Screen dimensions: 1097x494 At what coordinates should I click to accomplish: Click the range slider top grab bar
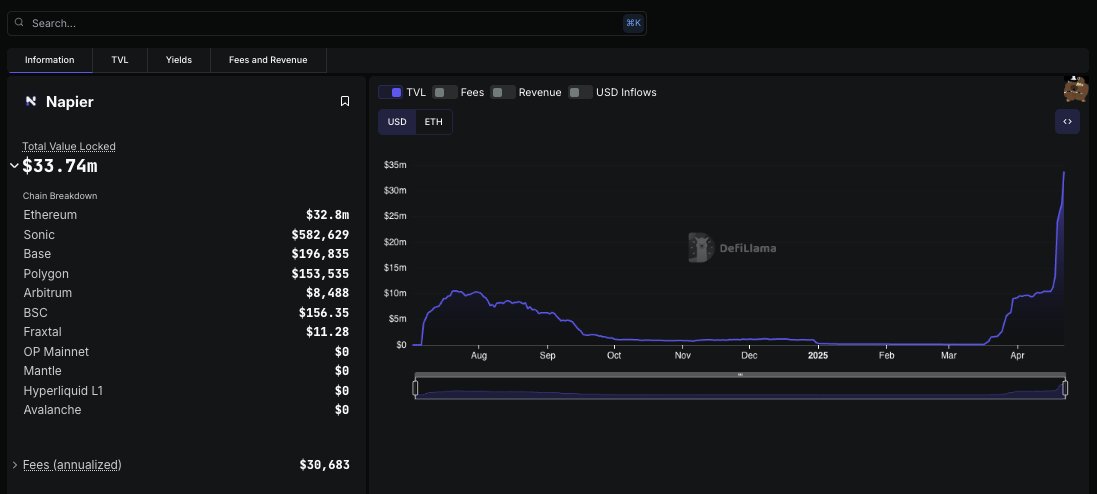point(740,375)
